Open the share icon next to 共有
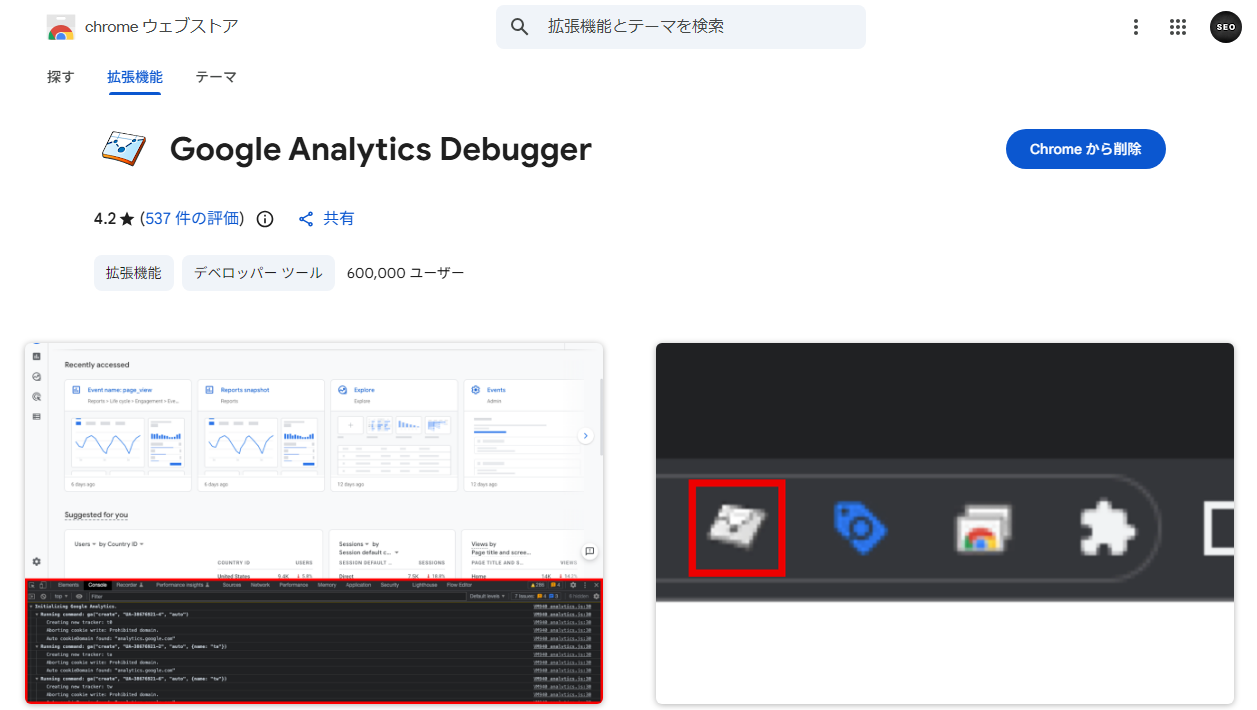This screenshot has width=1257, height=710. (x=306, y=218)
